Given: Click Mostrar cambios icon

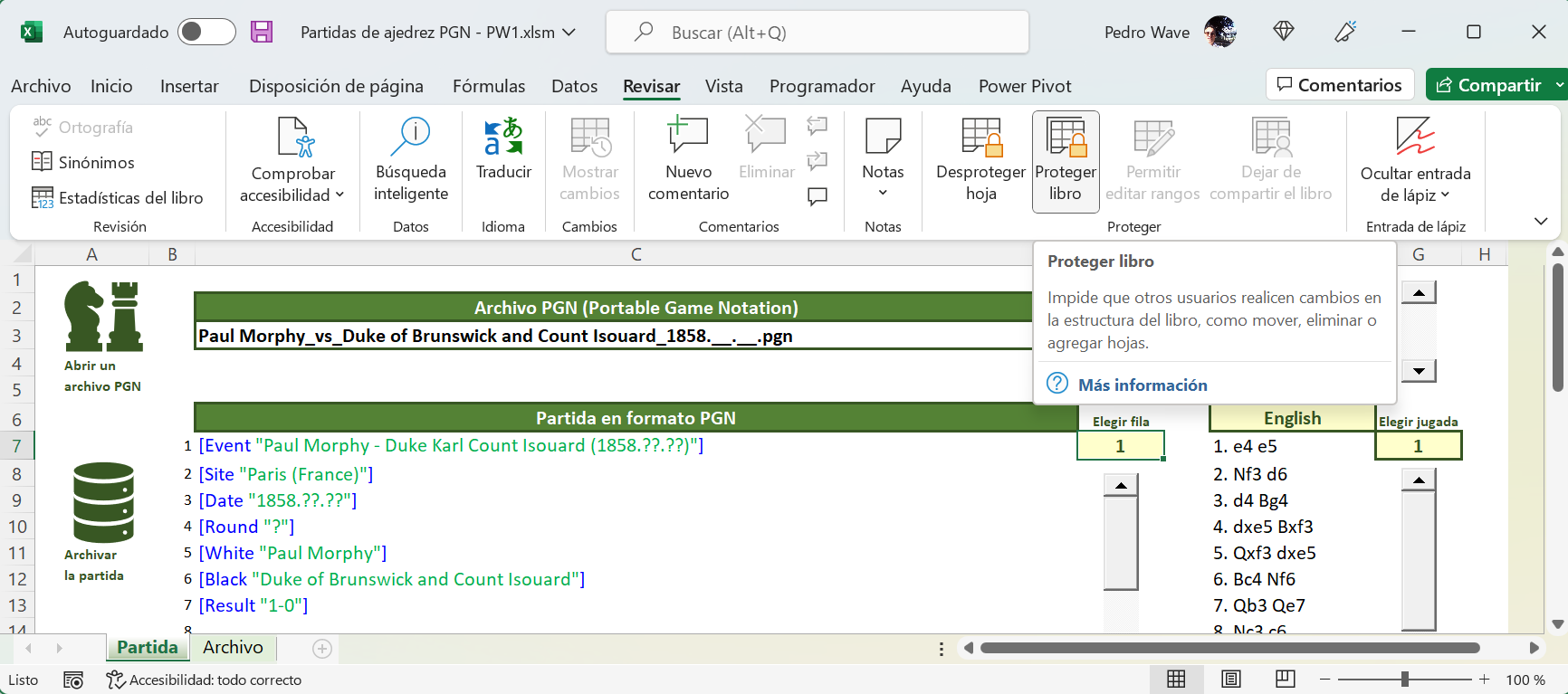Looking at the screenshot, I should click(590, 137).
